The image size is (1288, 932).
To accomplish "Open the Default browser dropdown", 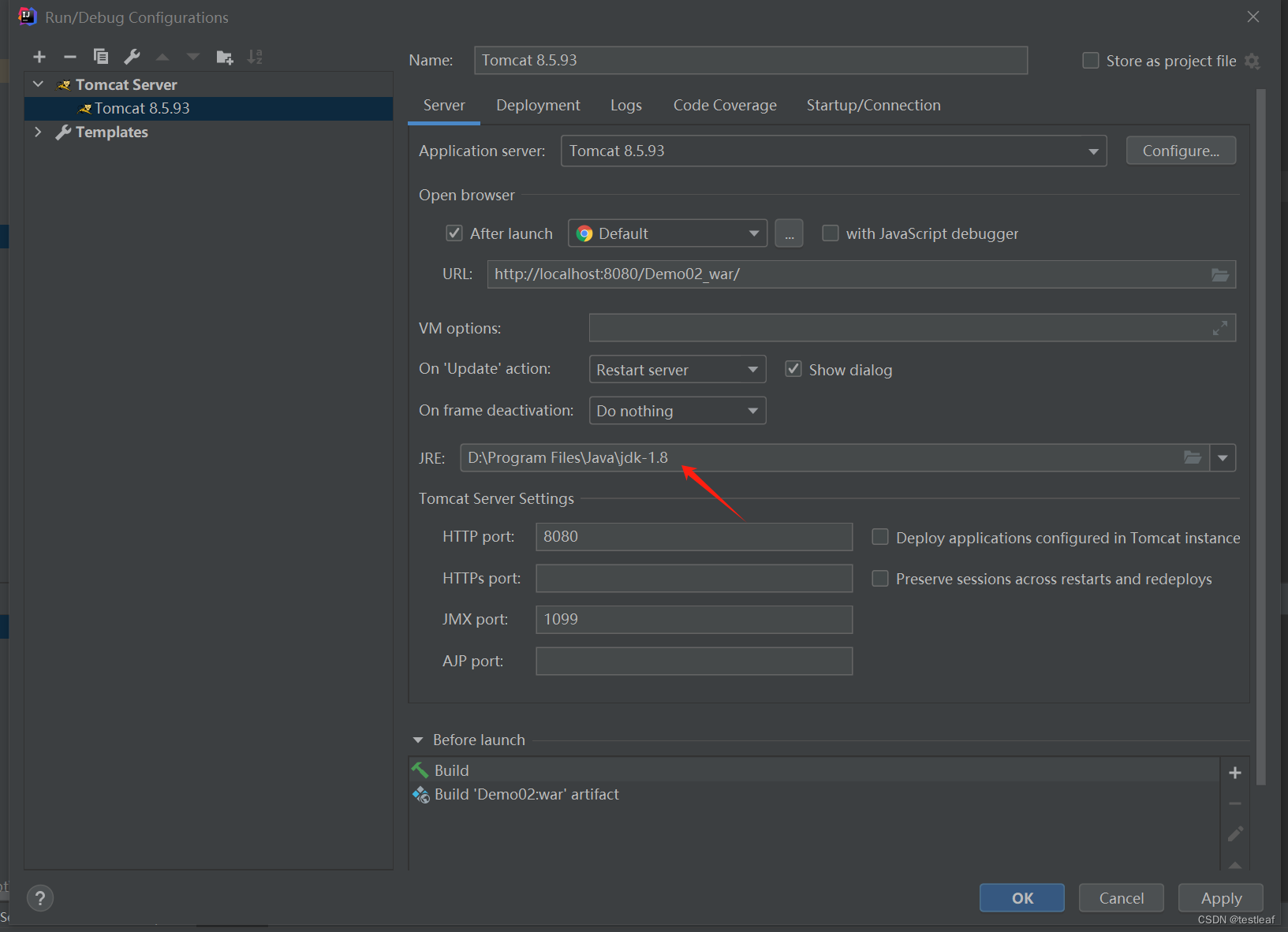I will pos(667,233).
